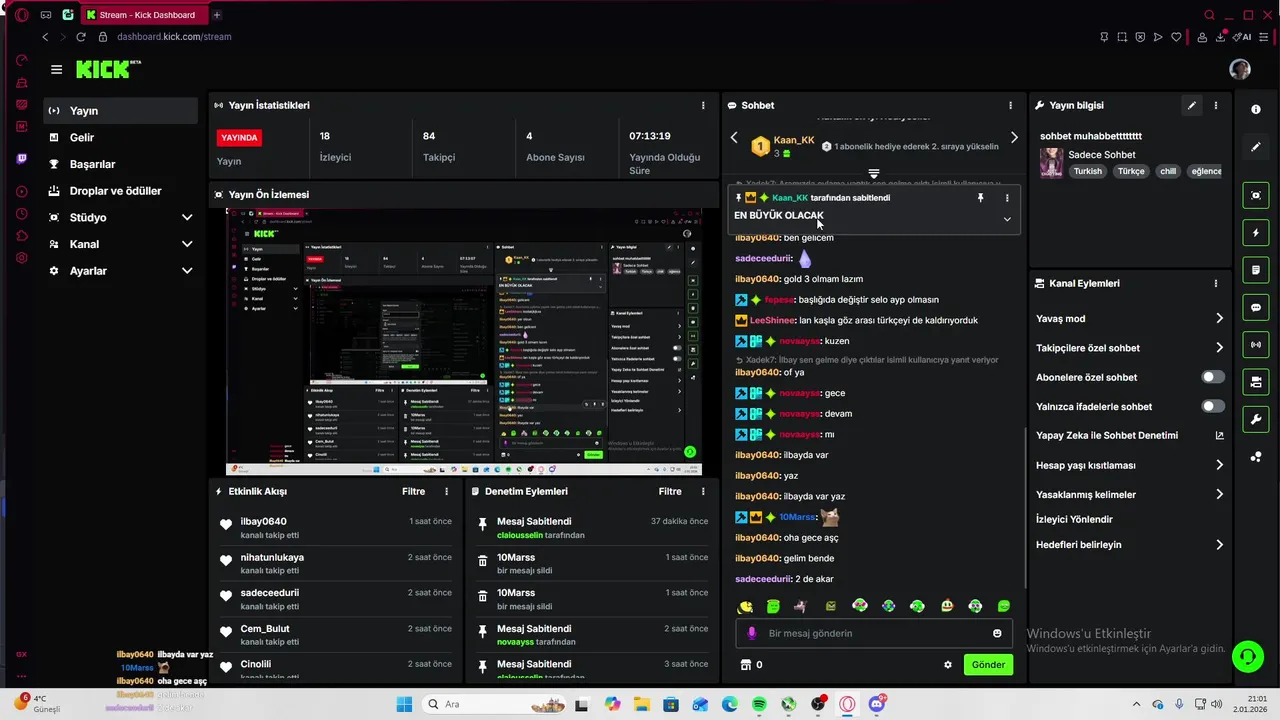Toggle the broadcast stats widget icon

(x=1256, y=345)
